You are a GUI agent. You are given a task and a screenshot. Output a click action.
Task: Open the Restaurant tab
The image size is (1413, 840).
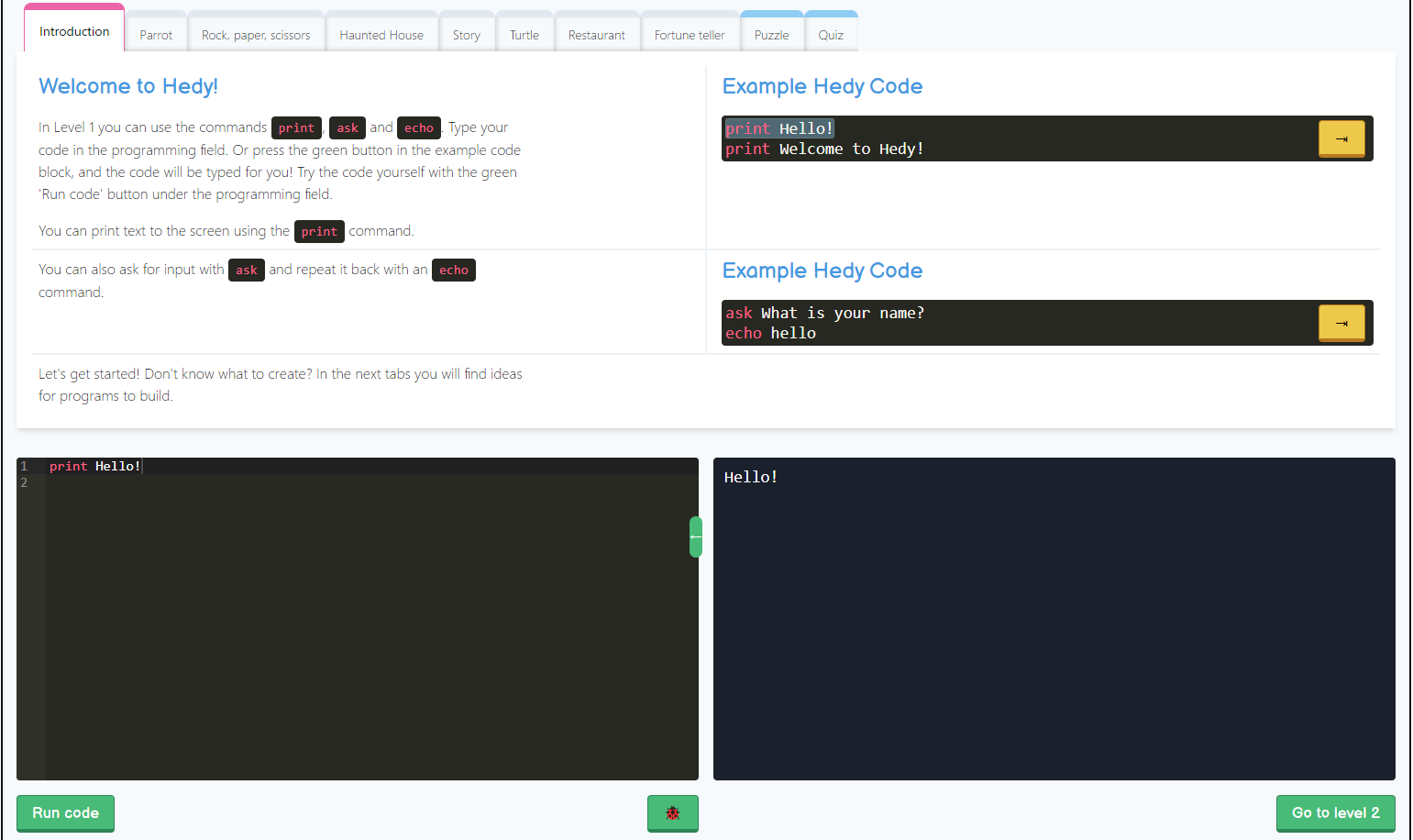click(597, 34)
